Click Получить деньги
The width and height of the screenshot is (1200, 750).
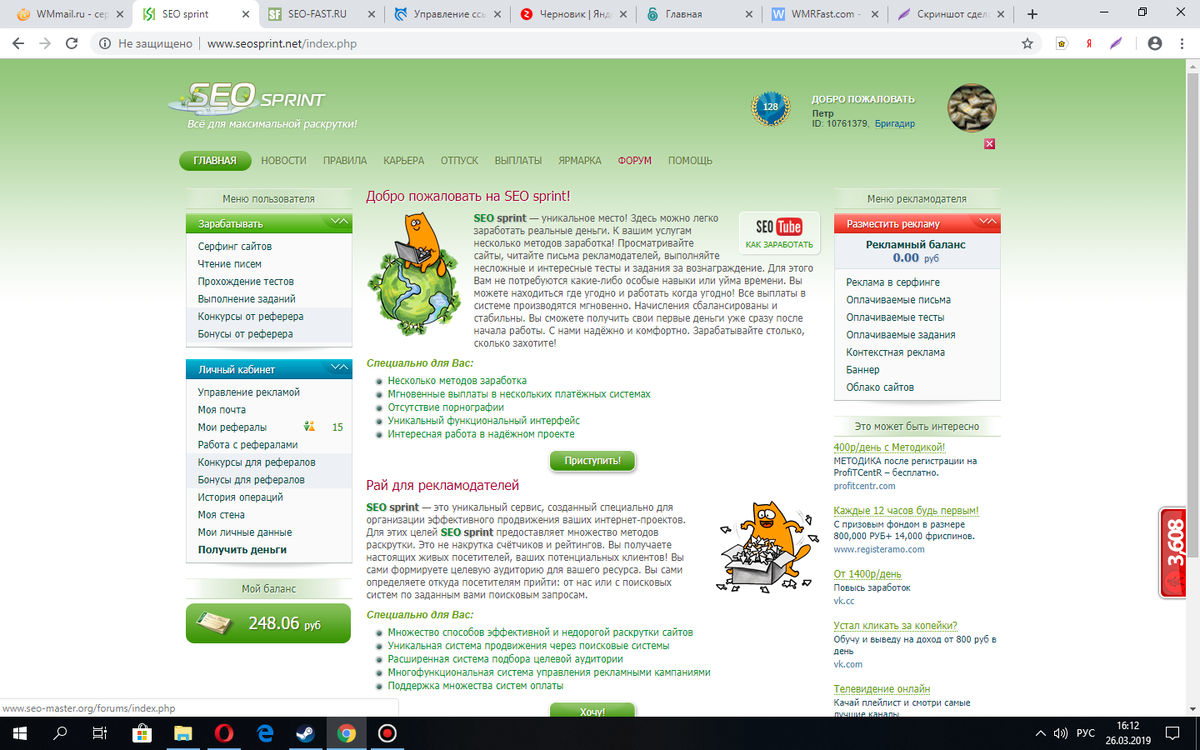pyautogui.click(x=242, y=549)
